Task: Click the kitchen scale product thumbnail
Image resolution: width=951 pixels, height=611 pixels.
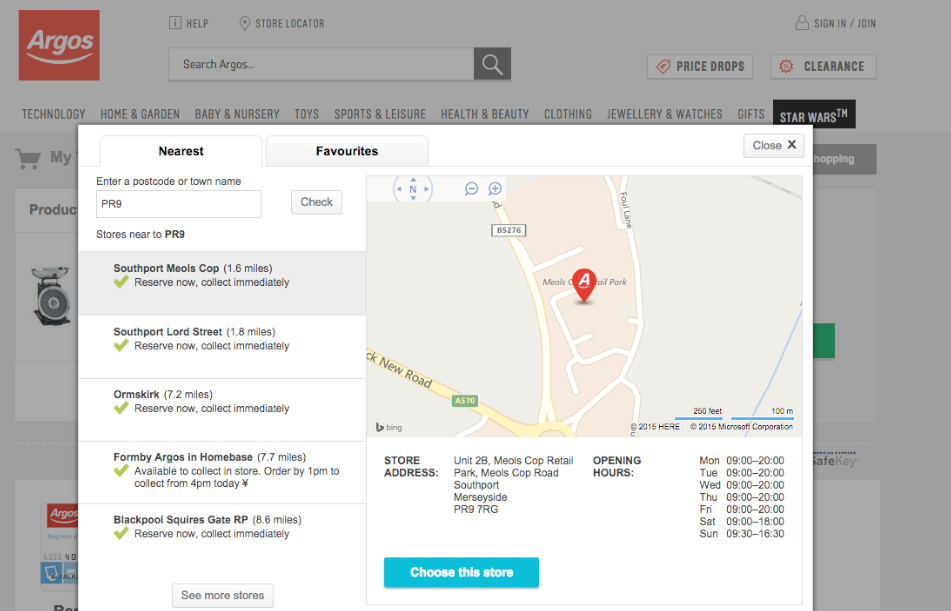Action: point(52,296)
